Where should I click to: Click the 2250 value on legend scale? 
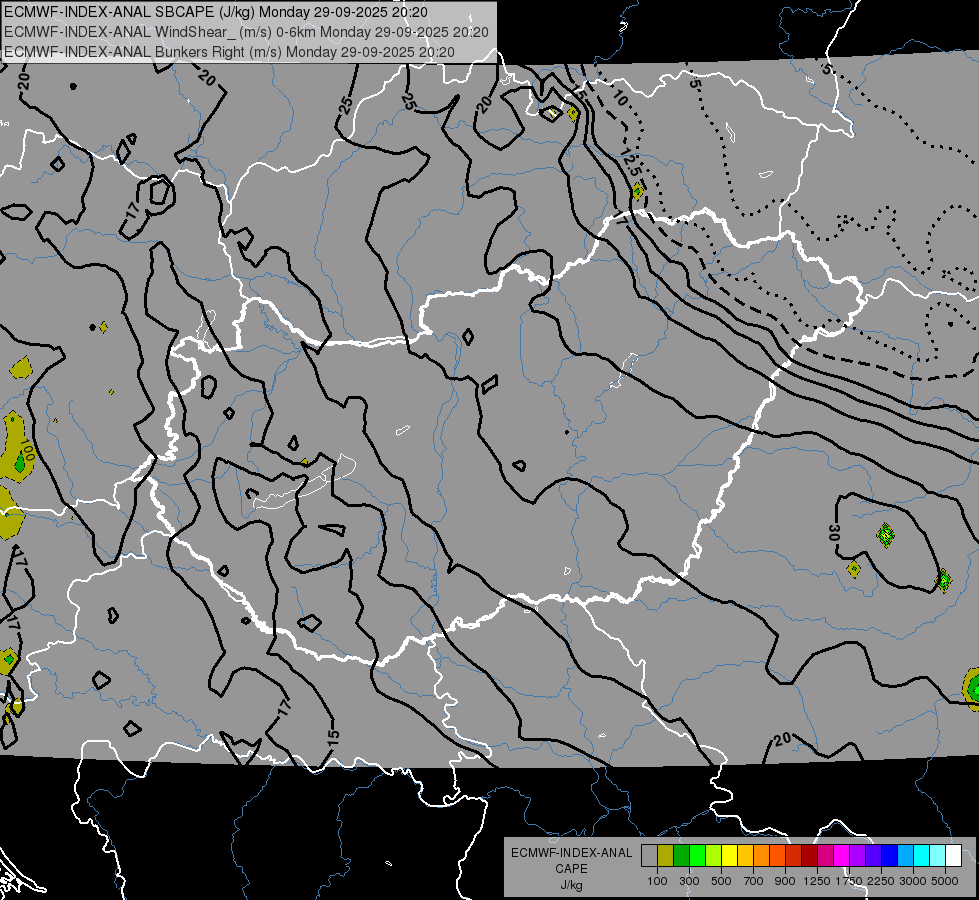(x=880, y=881)
